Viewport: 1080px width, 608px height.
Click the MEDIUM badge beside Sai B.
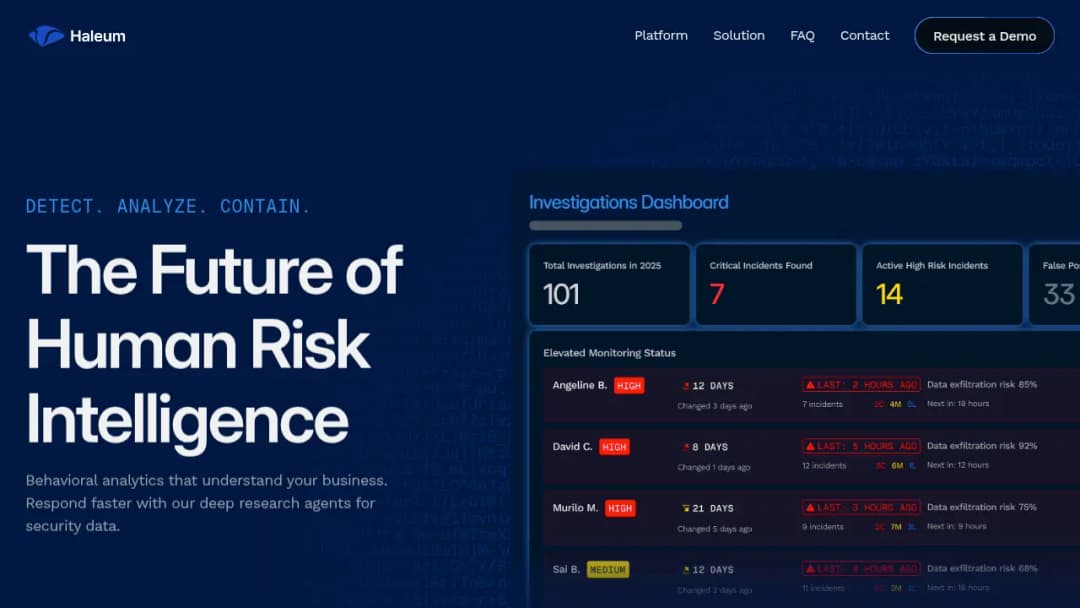point(608,569)
